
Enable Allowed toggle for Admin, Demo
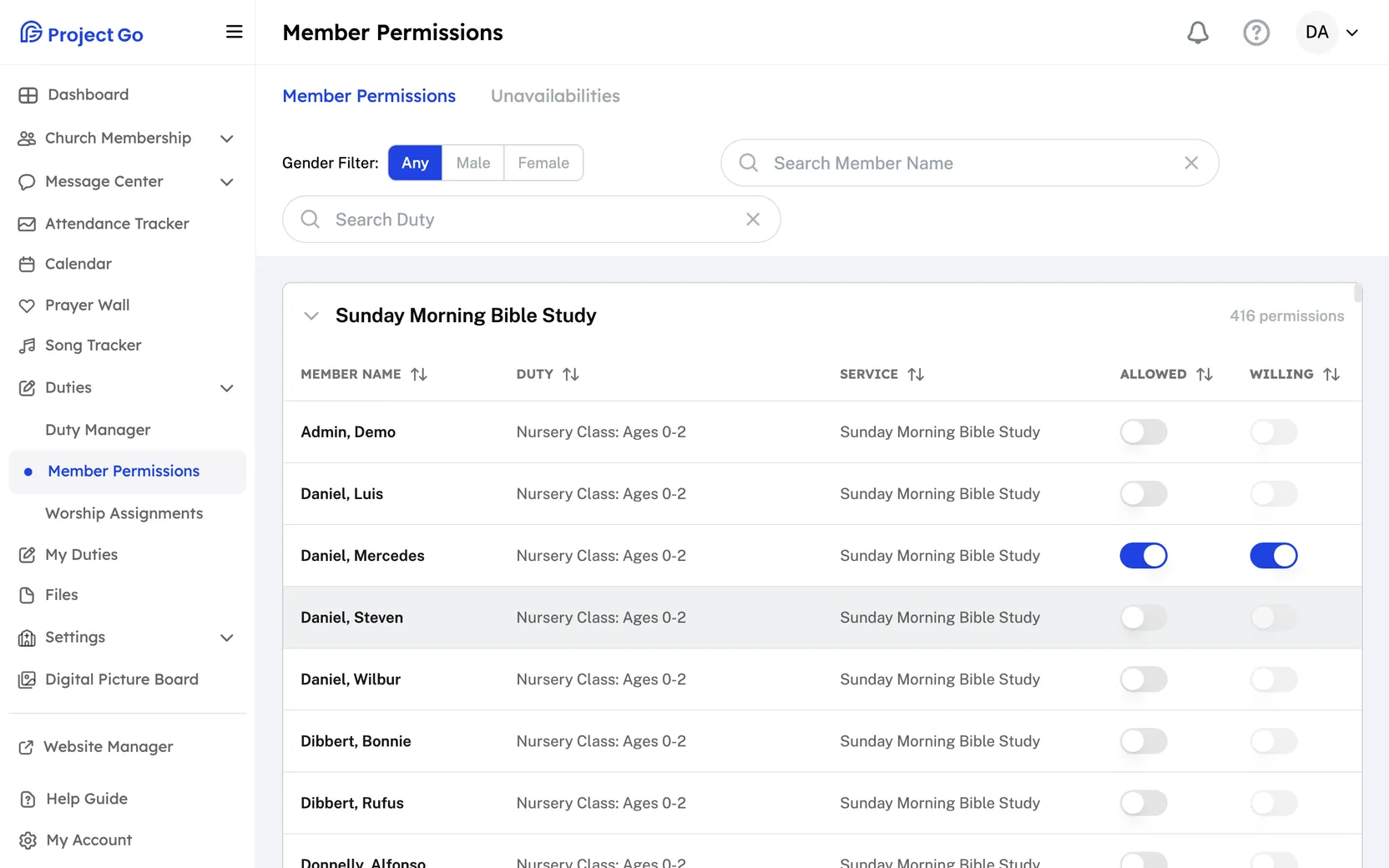pyautogui.click(x=1144, y=432)
